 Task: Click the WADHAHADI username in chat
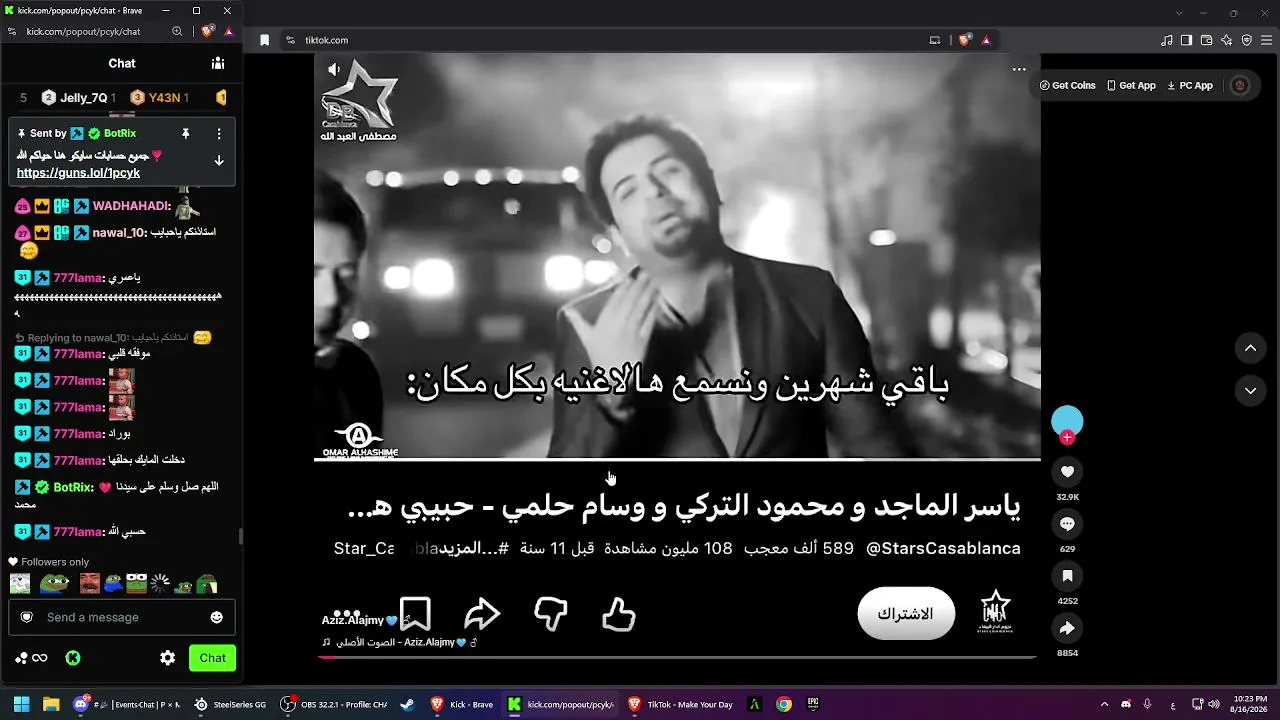tap(131, 206)
